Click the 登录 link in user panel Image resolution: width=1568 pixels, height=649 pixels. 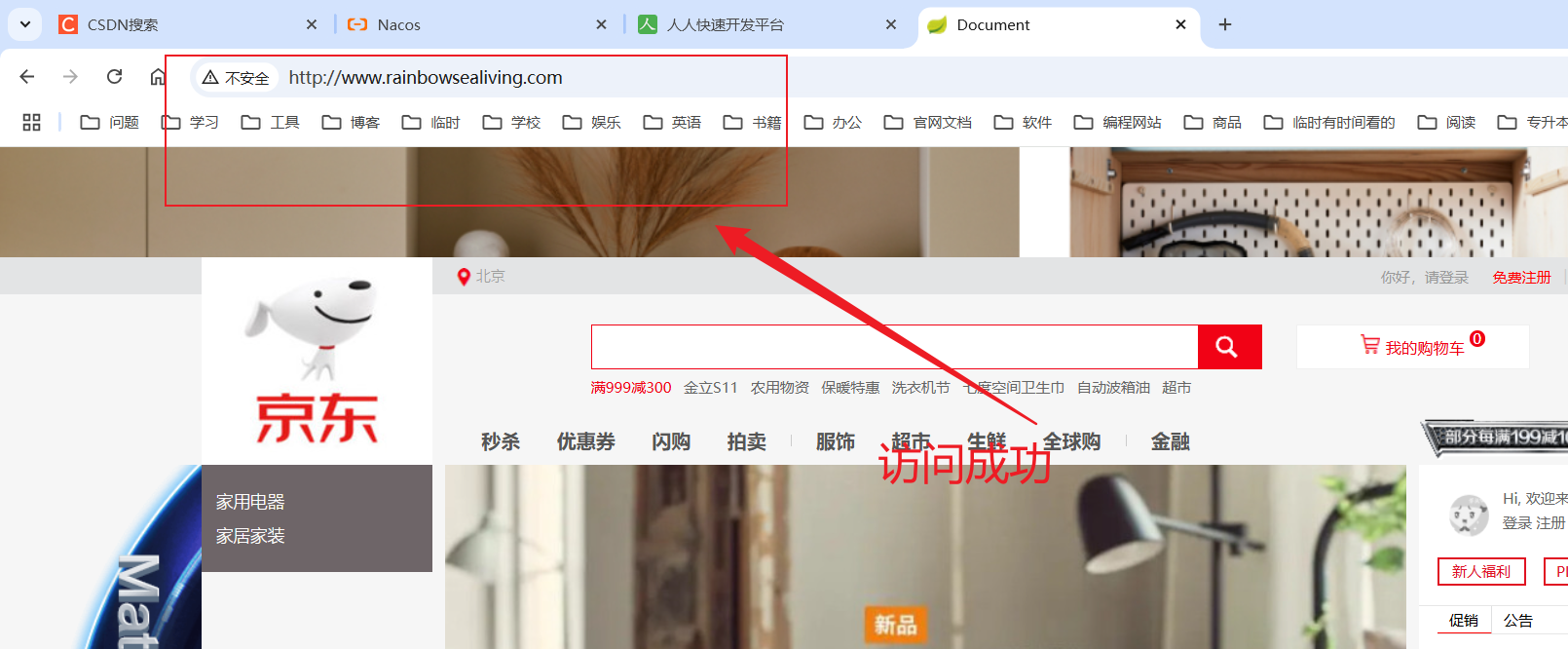[x=1516, y=523]
